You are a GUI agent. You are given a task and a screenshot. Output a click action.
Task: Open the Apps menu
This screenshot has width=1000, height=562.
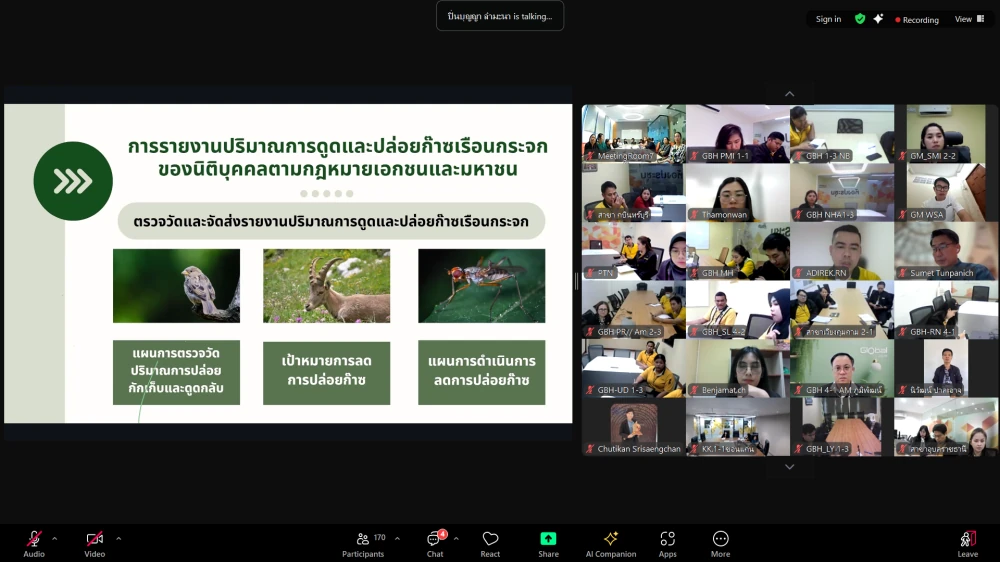668,544
